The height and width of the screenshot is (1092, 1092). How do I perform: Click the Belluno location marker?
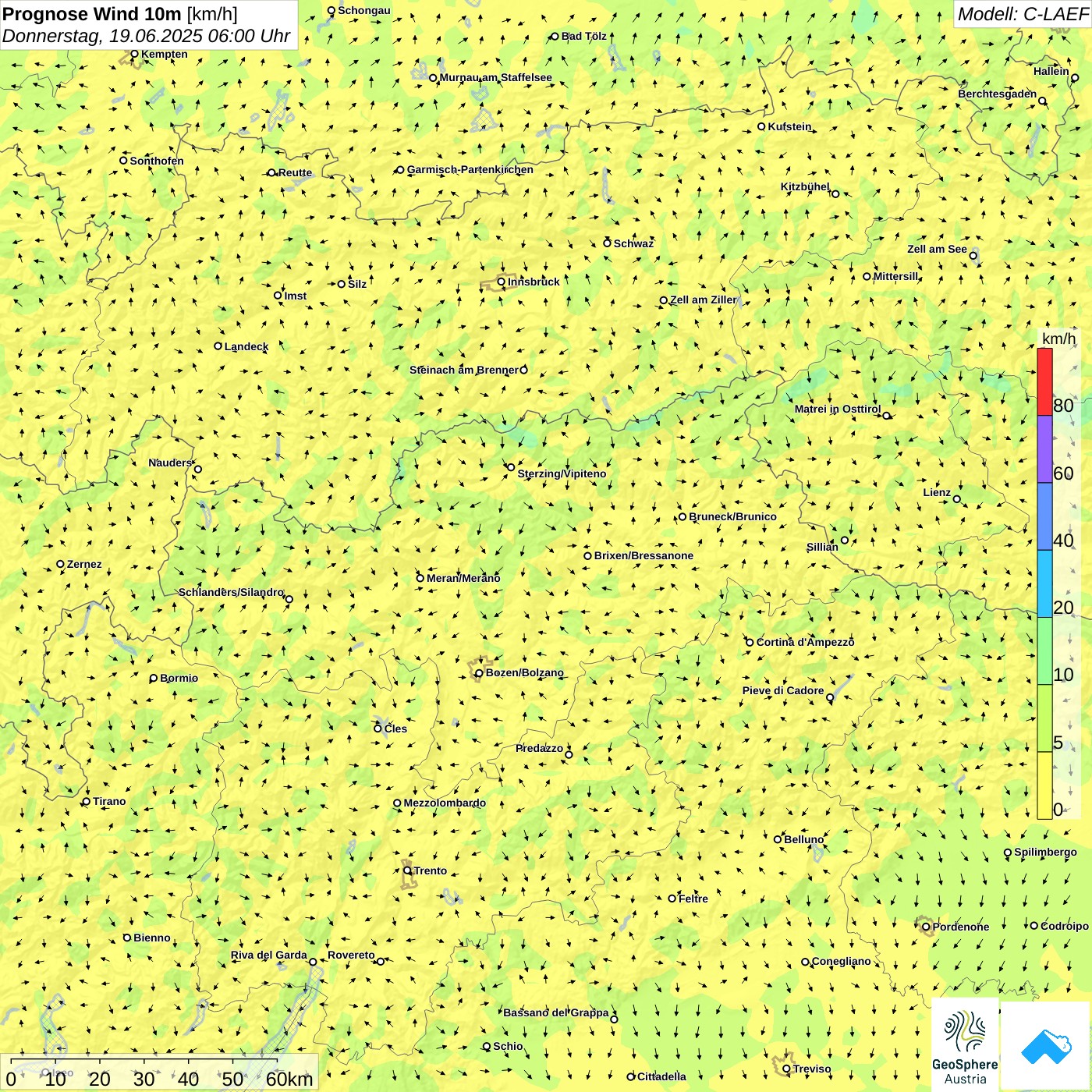click(778, 839)
